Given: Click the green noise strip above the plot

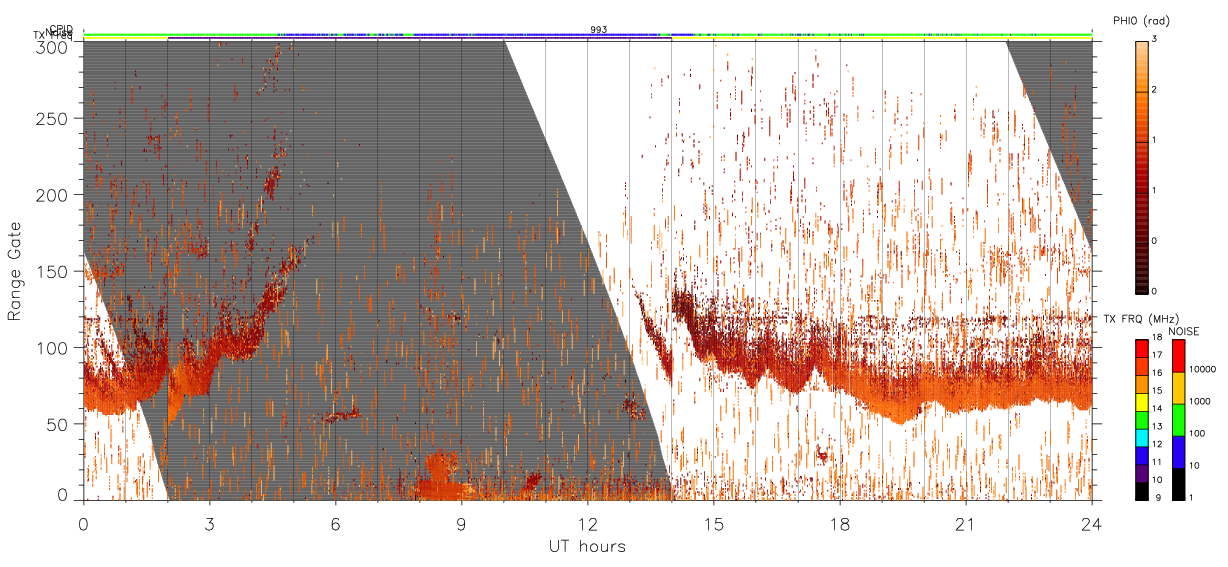Looking at the screenshot, I should 587,34.
